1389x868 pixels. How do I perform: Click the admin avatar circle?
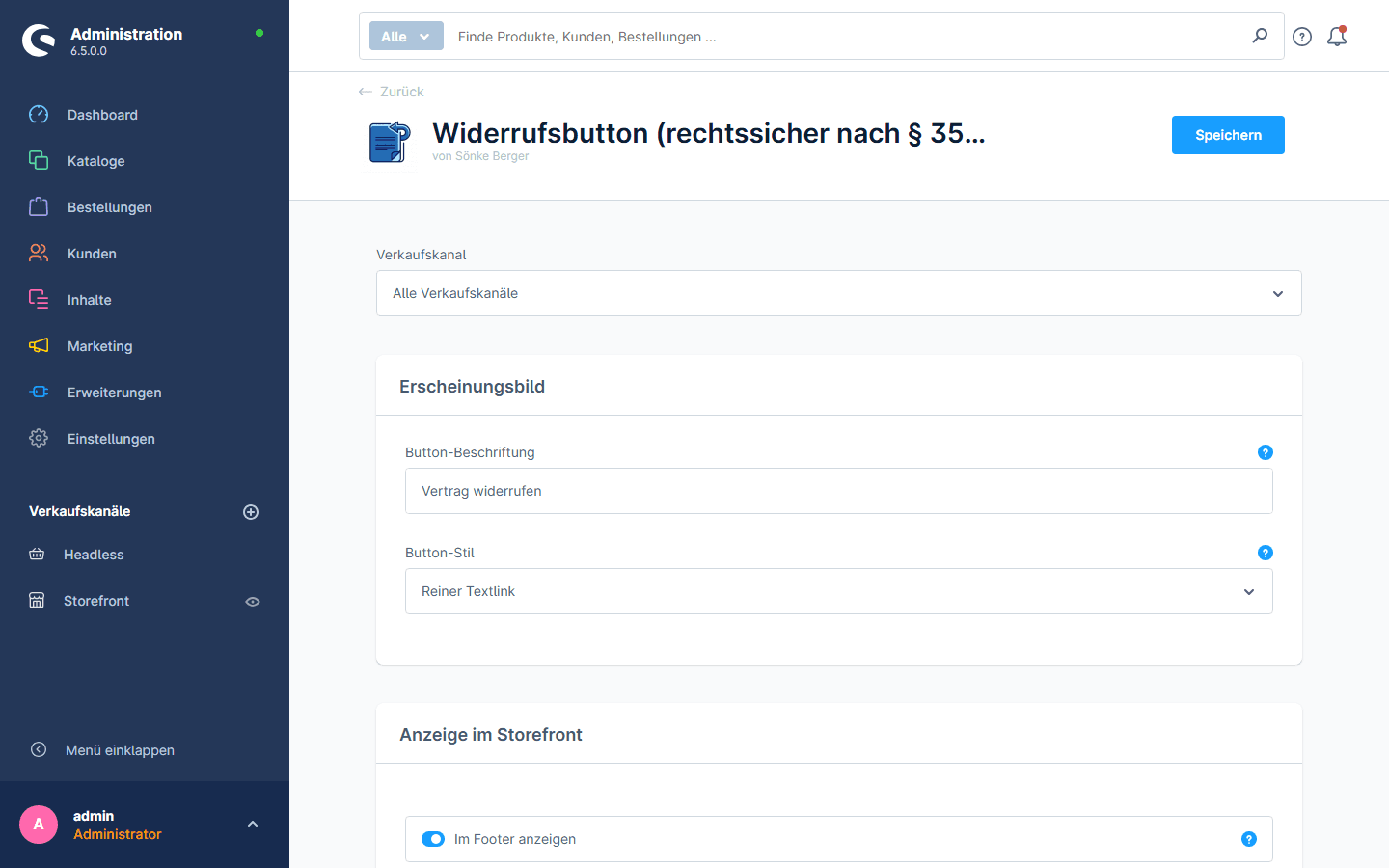39,825
